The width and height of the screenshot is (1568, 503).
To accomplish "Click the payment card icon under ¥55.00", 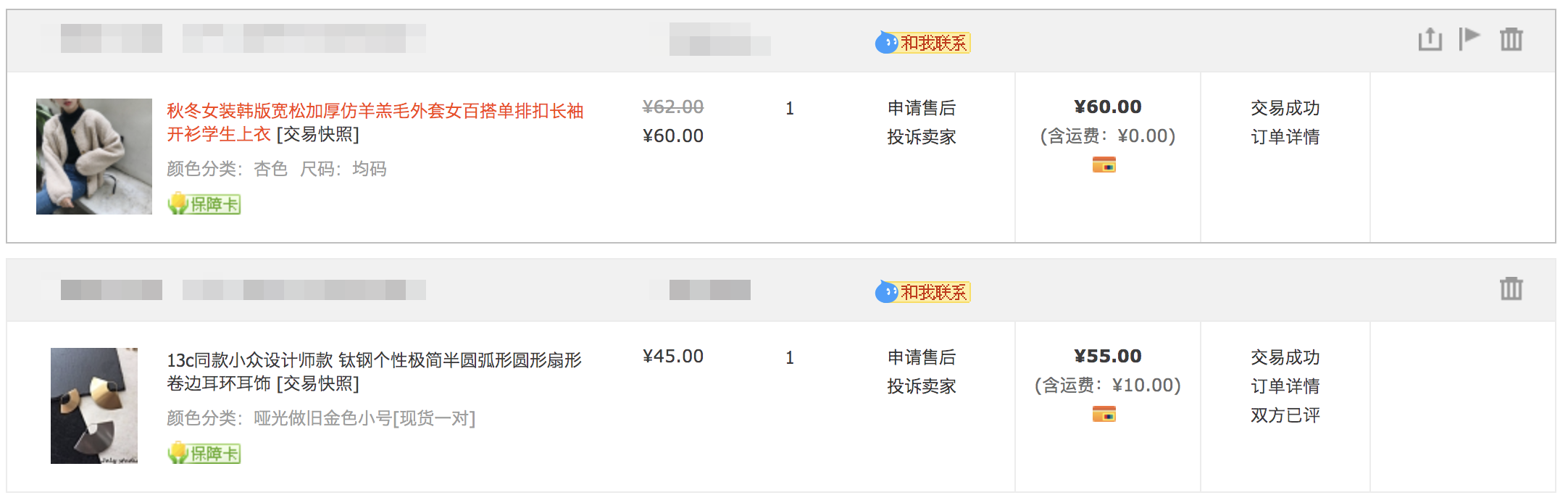I will (1104, 415).
